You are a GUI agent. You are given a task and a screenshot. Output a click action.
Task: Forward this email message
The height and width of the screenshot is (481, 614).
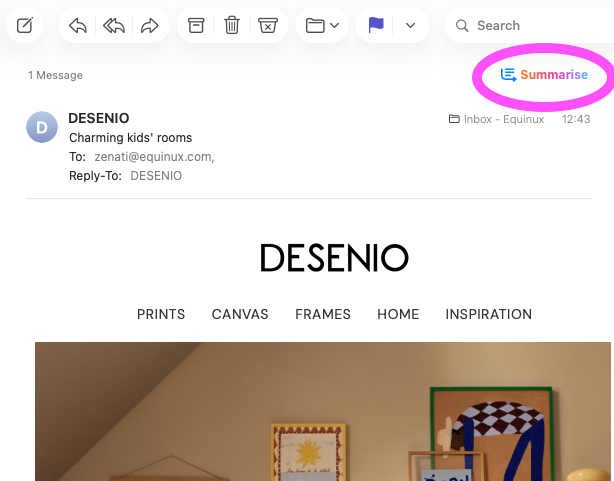[x=150, y=25]
